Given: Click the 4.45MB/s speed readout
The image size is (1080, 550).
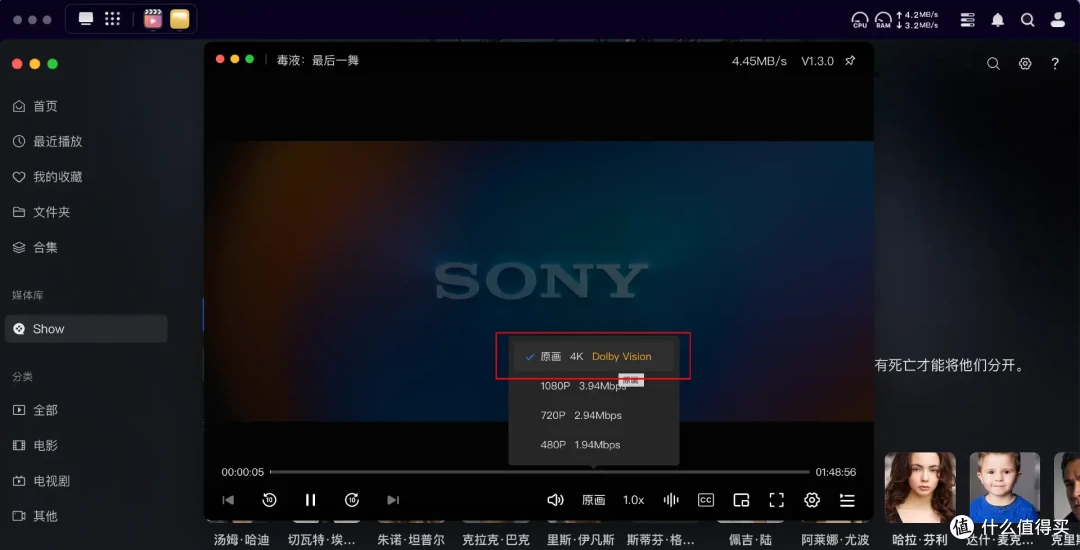Looking at the screenshot, I should pos(759,61).
